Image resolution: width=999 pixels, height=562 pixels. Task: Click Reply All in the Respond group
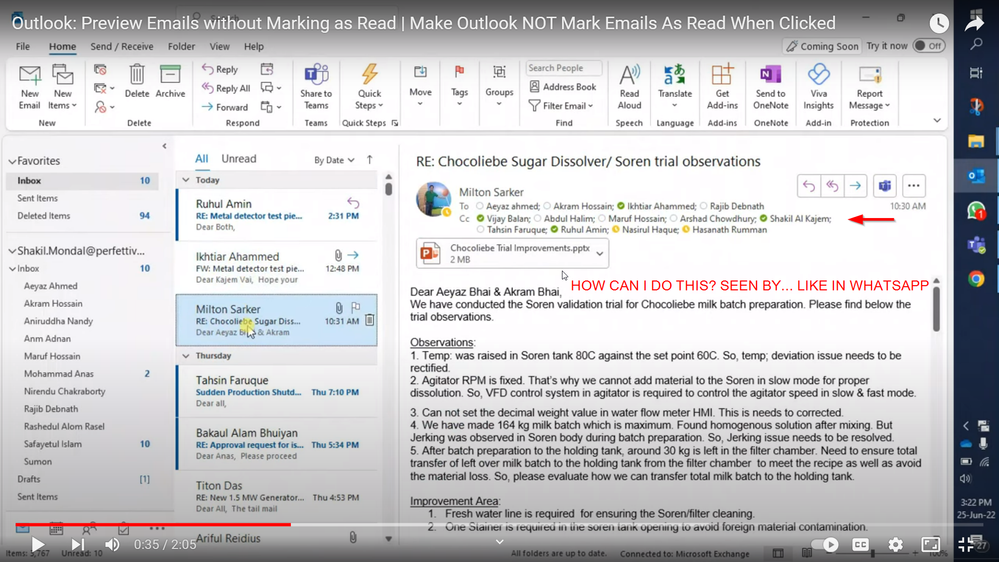coord(226,88)
